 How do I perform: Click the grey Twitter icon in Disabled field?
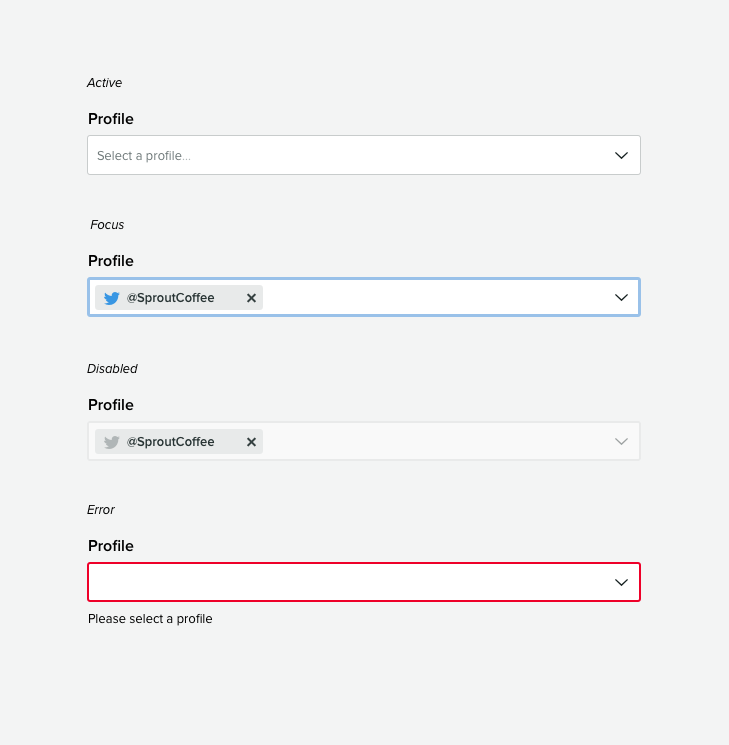point(112,442)
